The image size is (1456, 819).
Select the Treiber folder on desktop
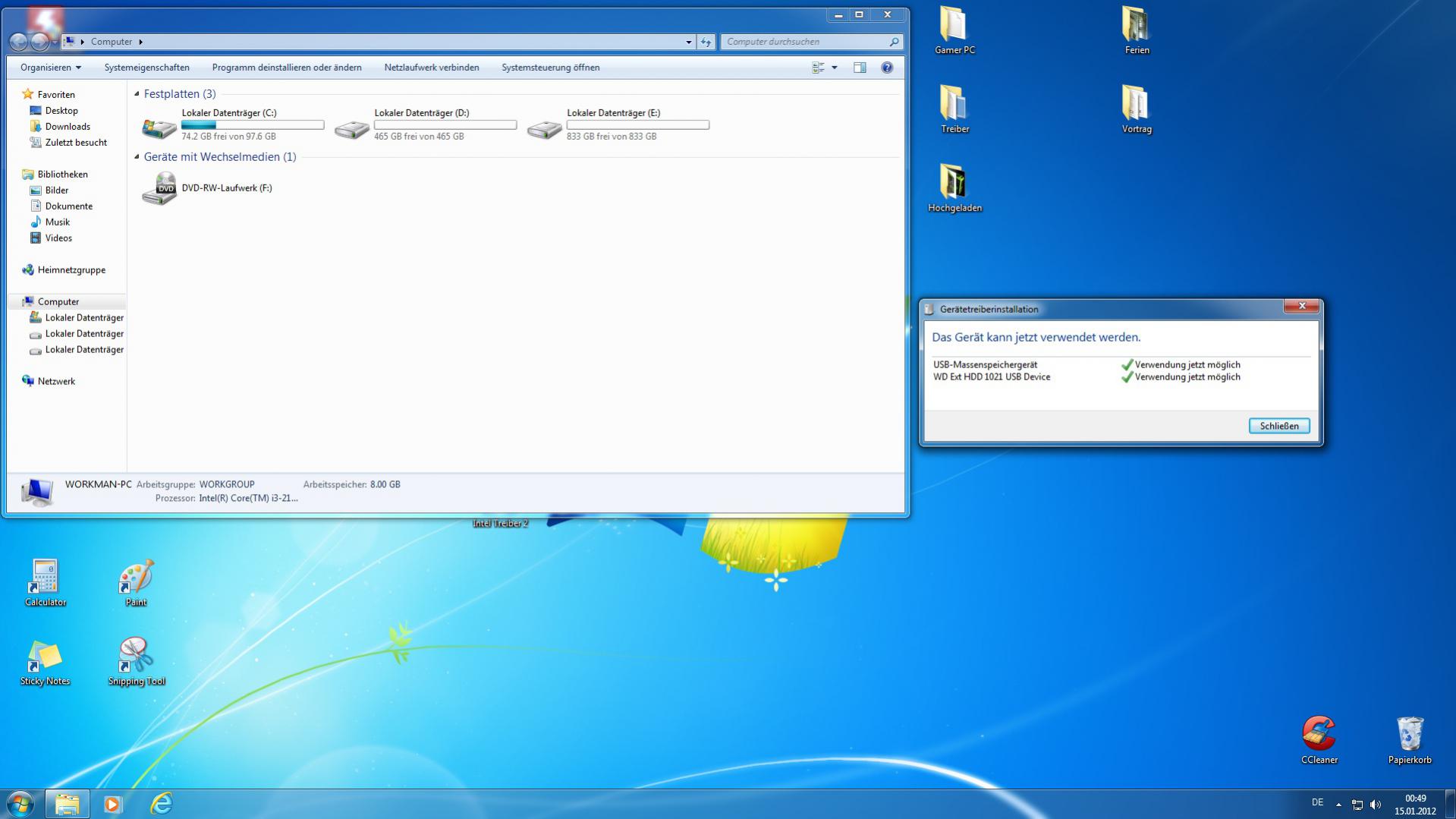click(x=954, y=109)
